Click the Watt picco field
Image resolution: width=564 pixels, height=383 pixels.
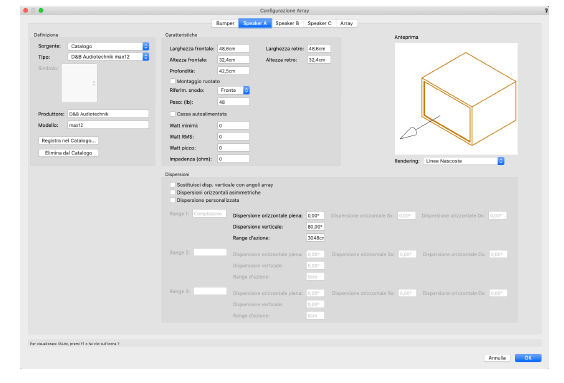[x=233, y=148]
